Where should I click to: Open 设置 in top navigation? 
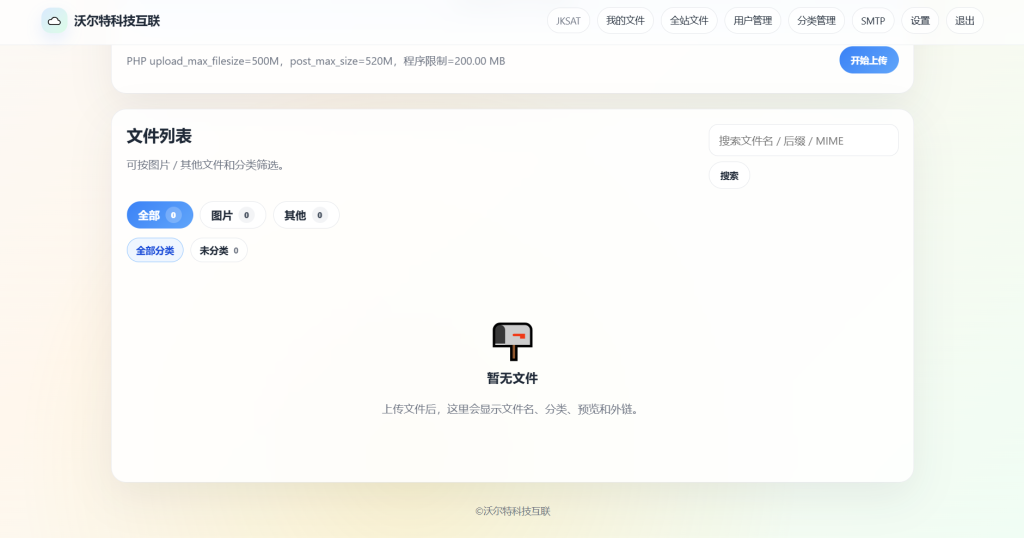click(x=920, y=21)
